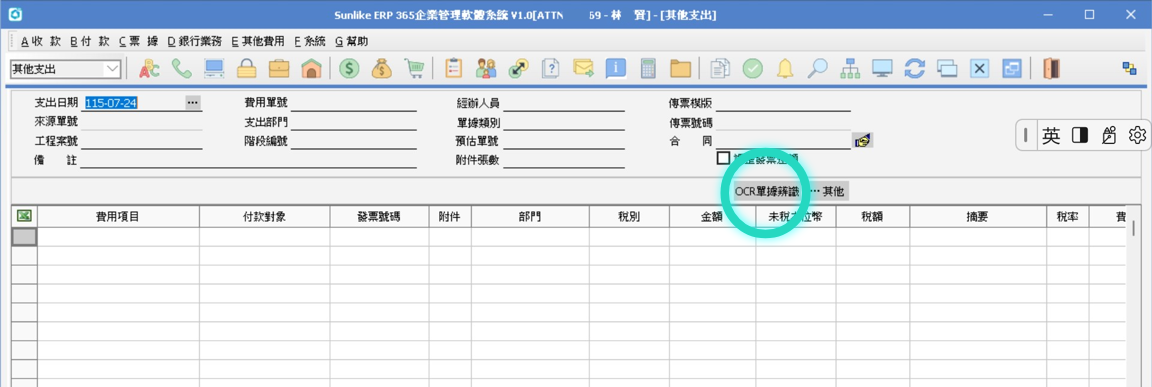Screen dimensions: 1152x387
Task: Click the 備註 remarks input field
Action: click(248, 160)
